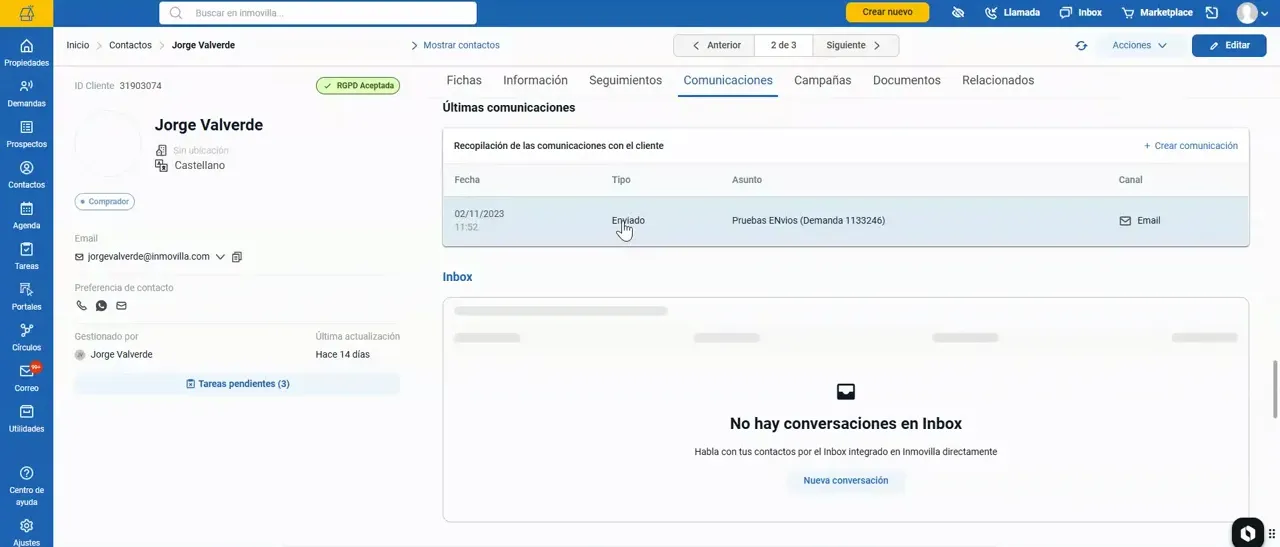This screenshot has height=547, width=1280.
Task: Click the Enviado cell
Action: [628, 221]
